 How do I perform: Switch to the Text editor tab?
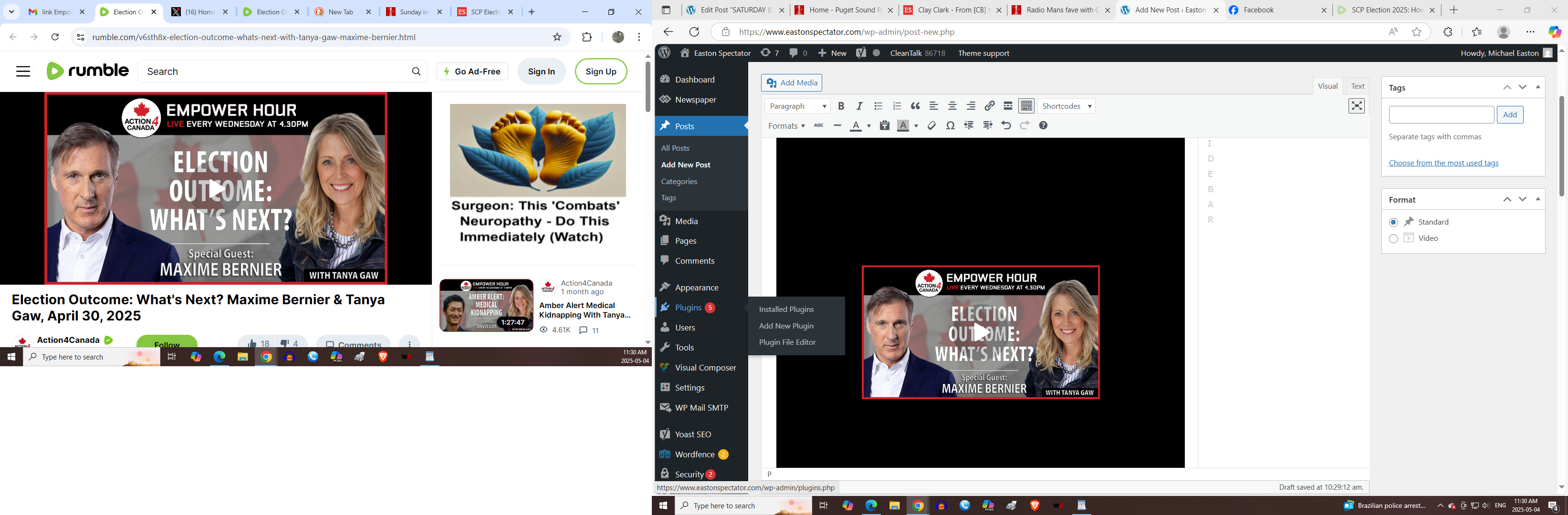(1358, 86)
